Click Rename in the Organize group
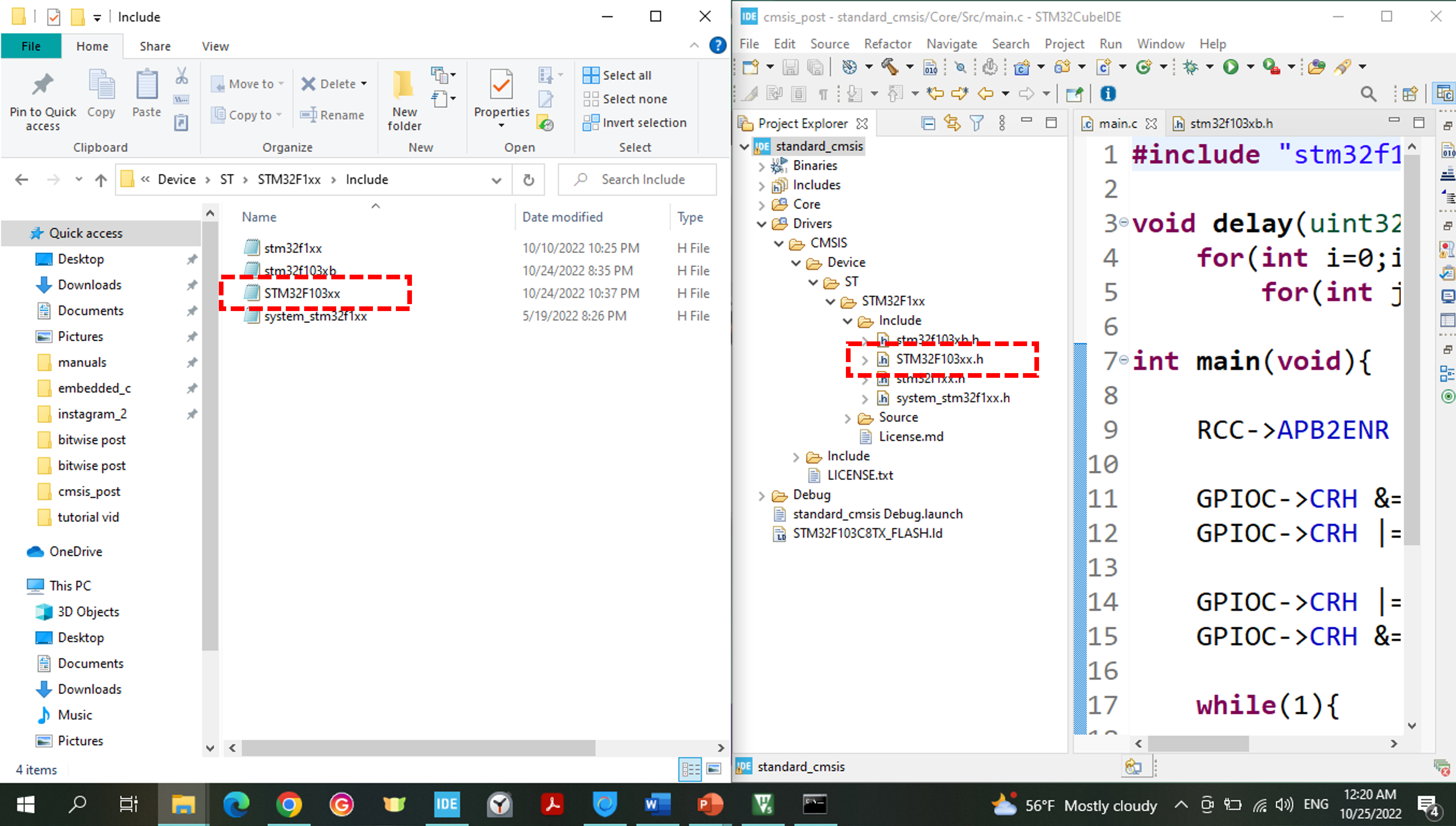Image resolution: width=1456 pixels, height=826 pixels. tap(332, 114)
